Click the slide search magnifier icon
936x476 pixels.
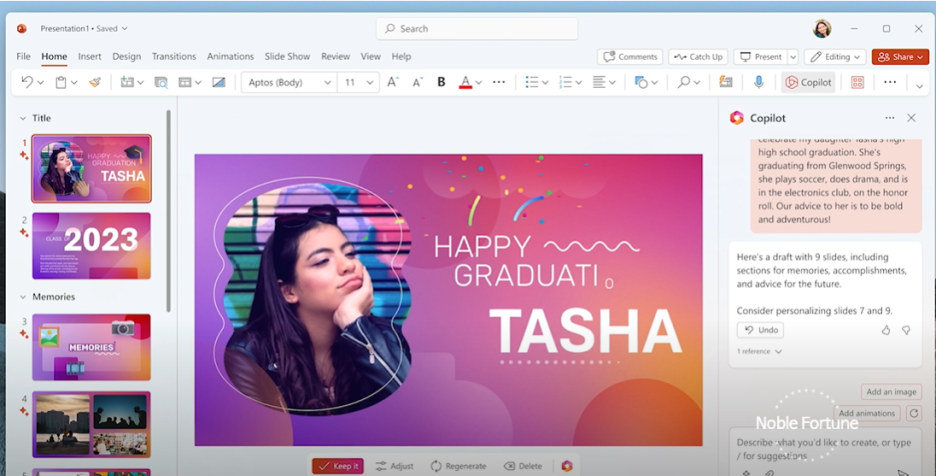(x=161, y=82)
